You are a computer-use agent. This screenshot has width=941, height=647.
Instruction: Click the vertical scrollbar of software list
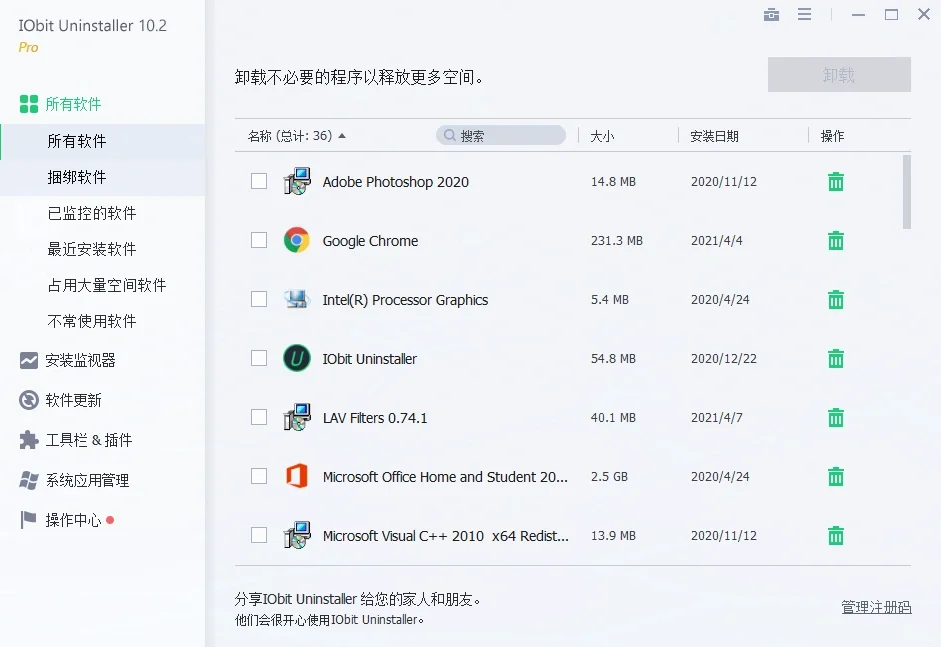point(907,191)
